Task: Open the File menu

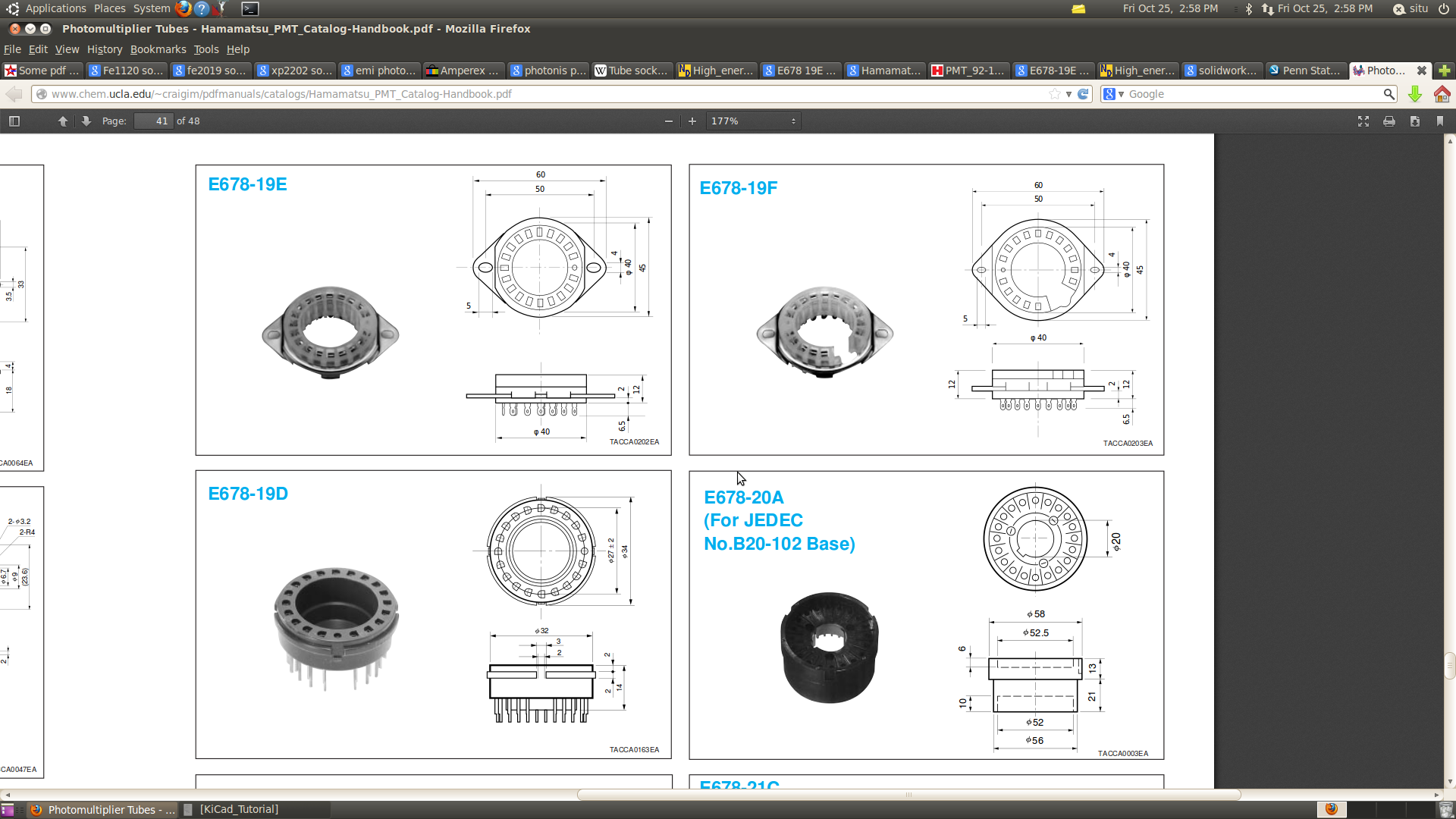Action: (12, 49)
